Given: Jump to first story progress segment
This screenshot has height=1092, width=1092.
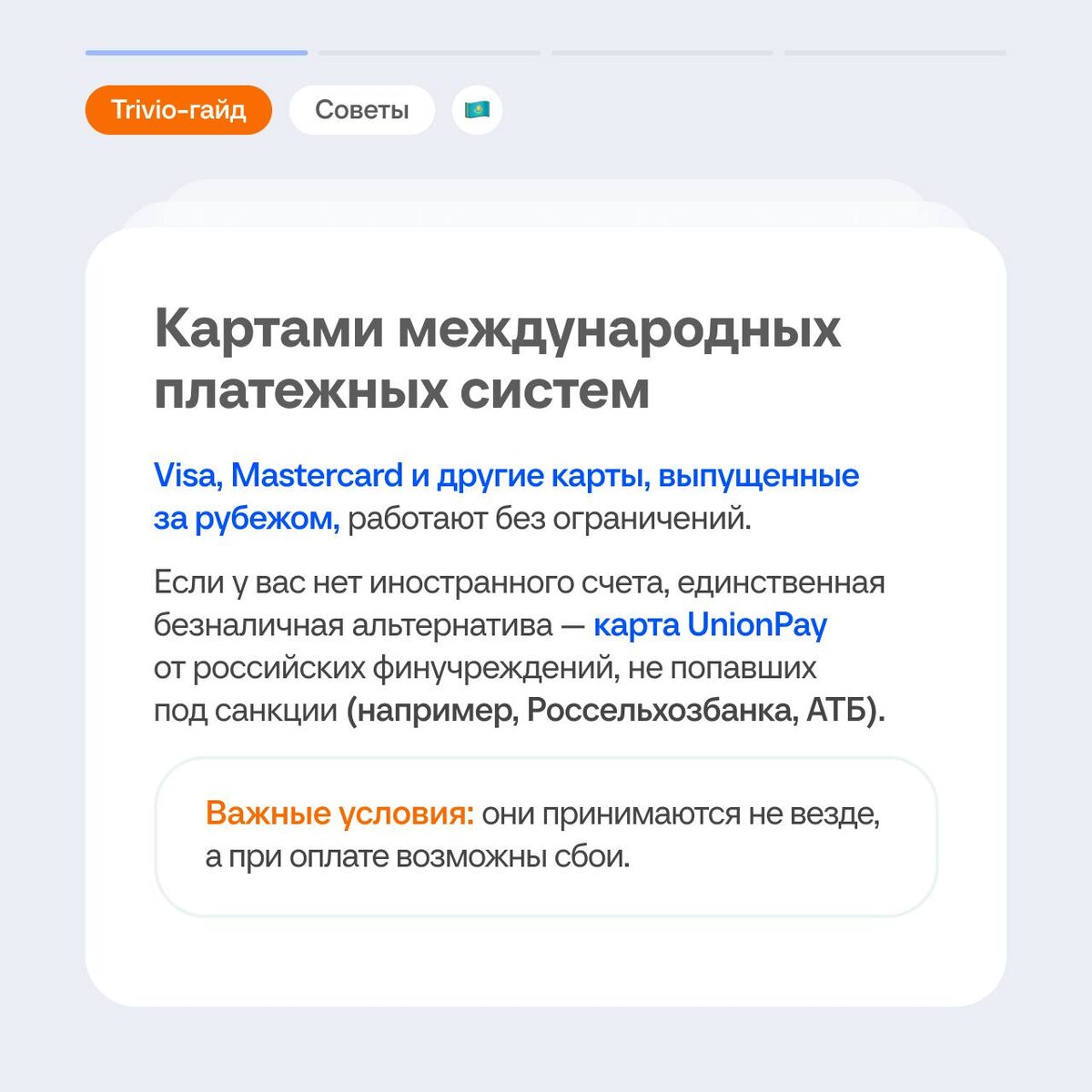Looking at the screenshot, I should (197, 53).
